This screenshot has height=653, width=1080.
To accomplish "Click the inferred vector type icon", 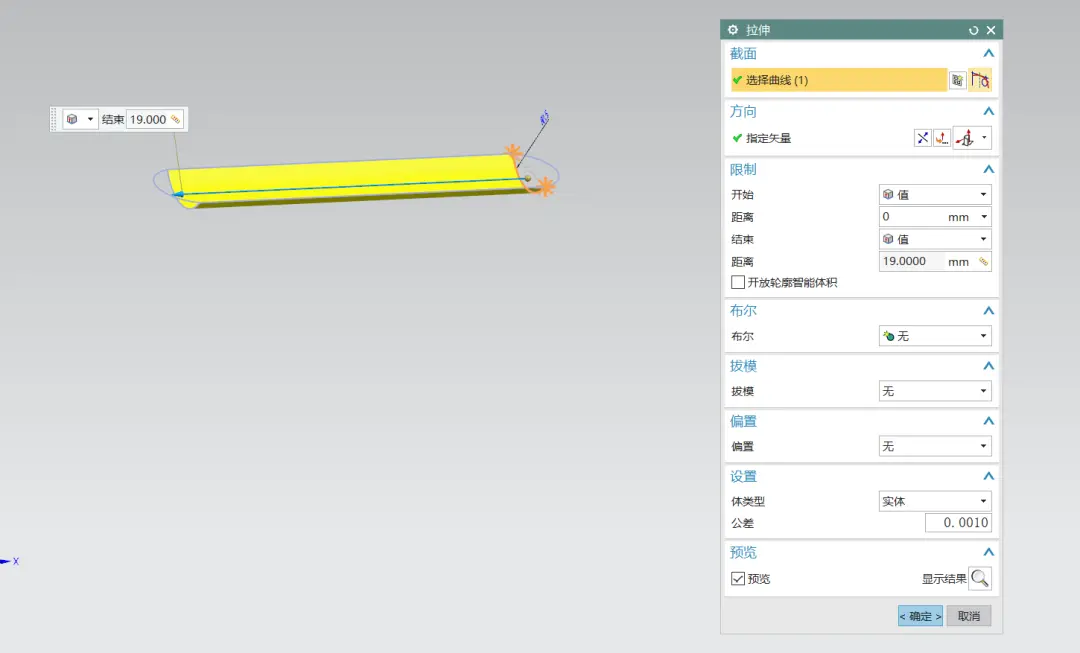I will (965, 138).
